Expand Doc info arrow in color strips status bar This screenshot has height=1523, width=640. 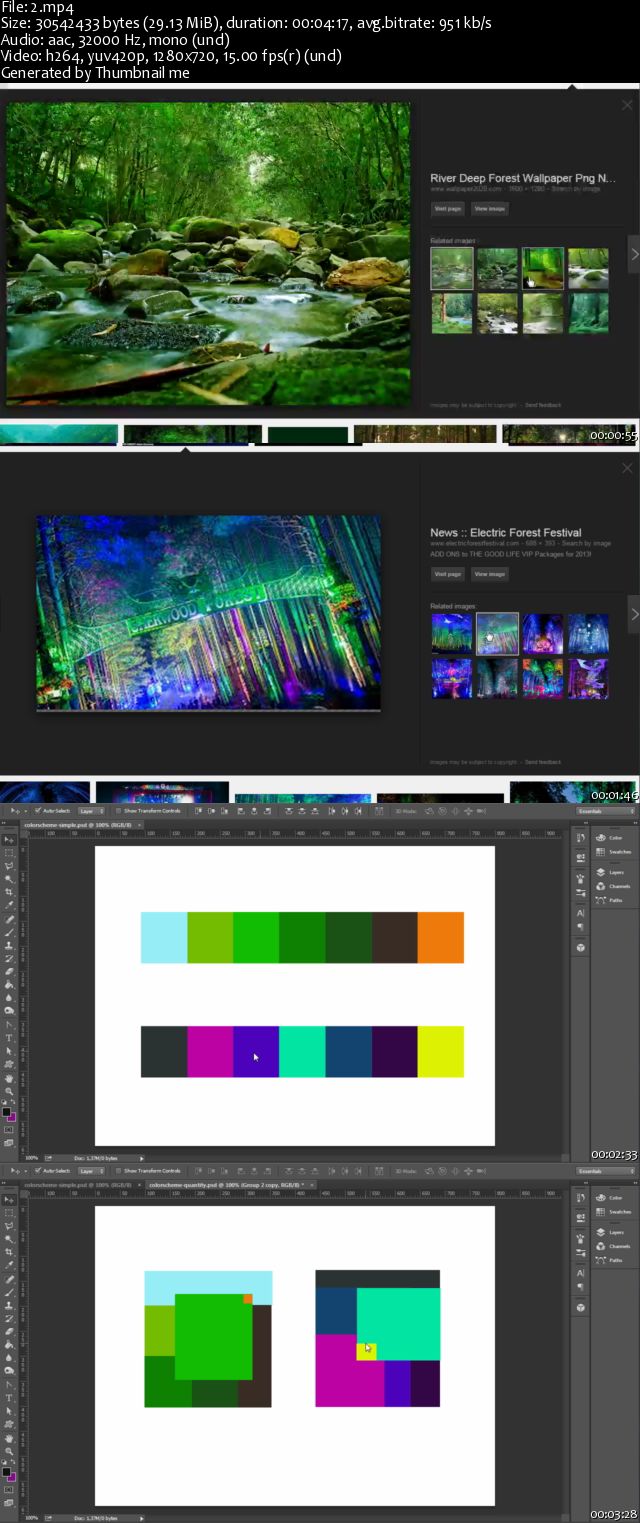141,1157
